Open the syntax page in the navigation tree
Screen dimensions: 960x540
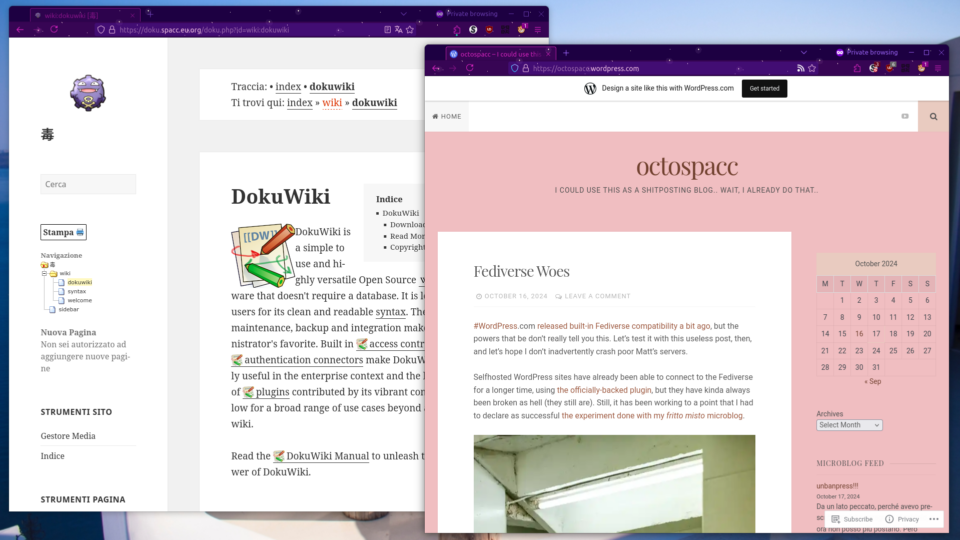coord(77,291)
